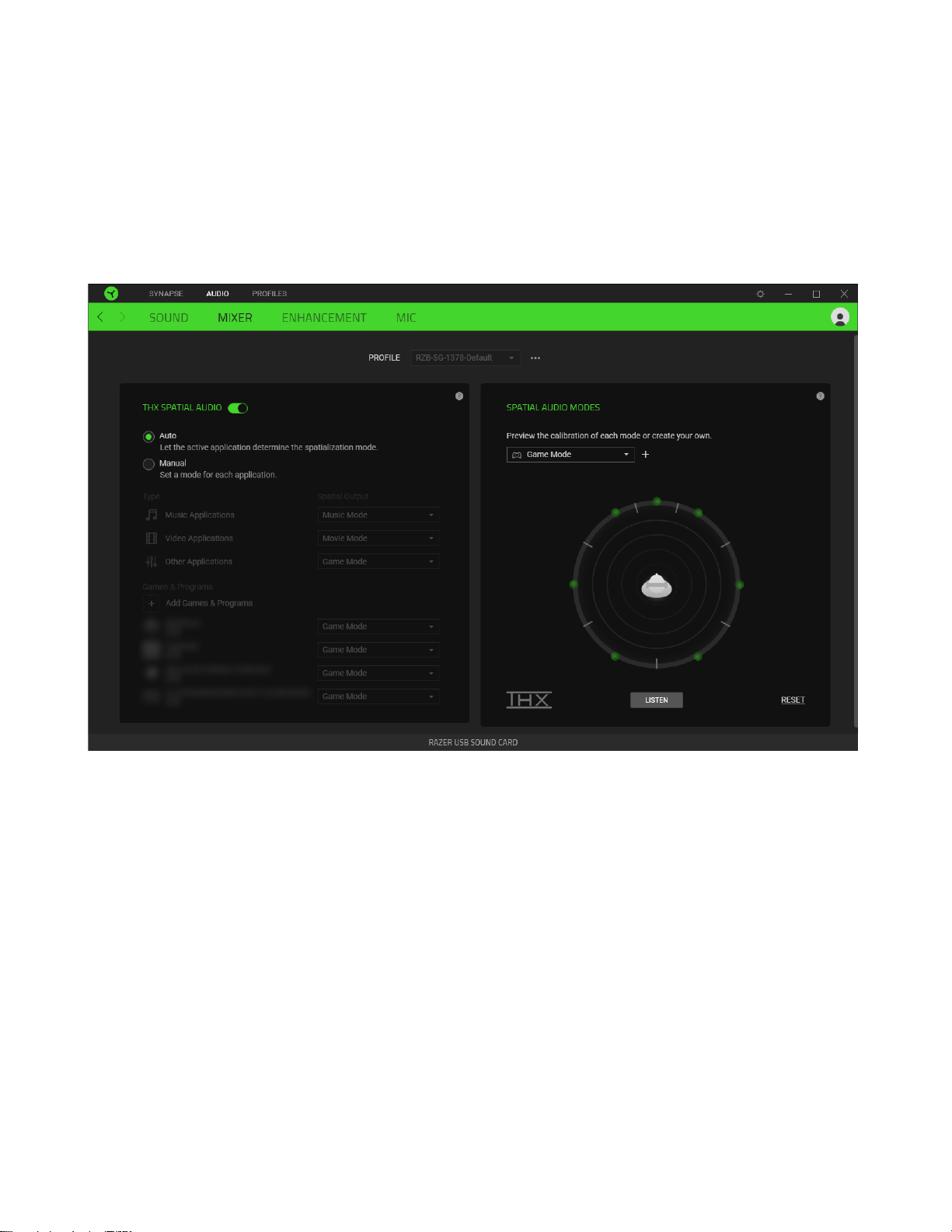Screen dimensions: 952x1232
Task: Select the upper left speaker dot
Action: (615, 512)
